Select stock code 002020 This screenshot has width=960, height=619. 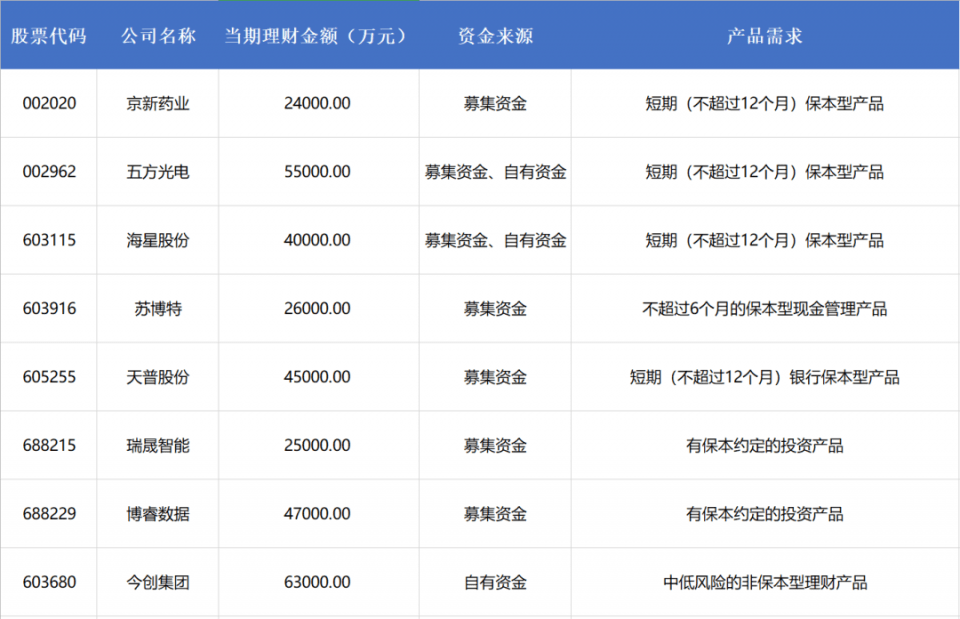click(x=49, y=103)
